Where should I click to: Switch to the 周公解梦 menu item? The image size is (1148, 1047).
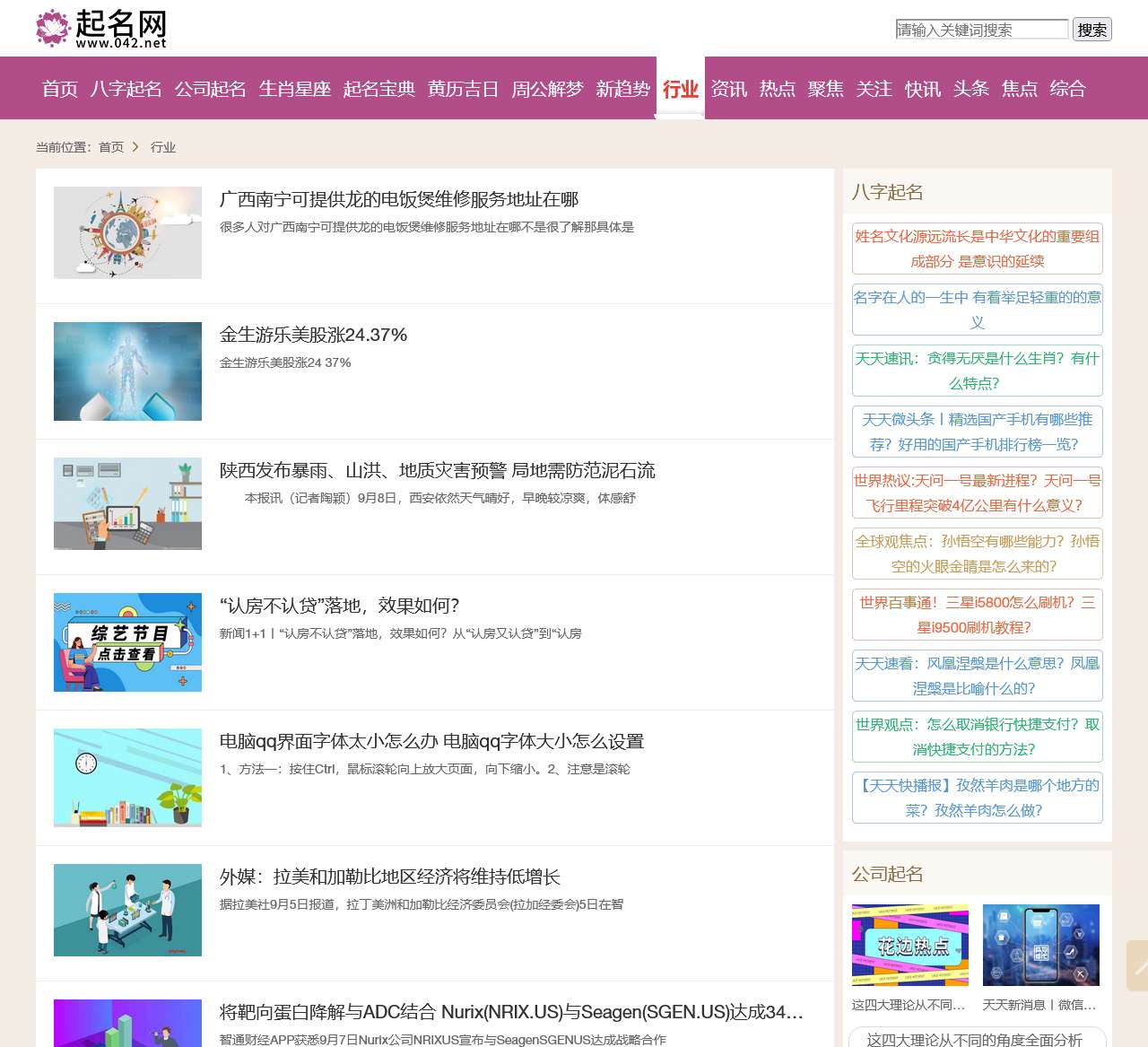pos(547,89)
